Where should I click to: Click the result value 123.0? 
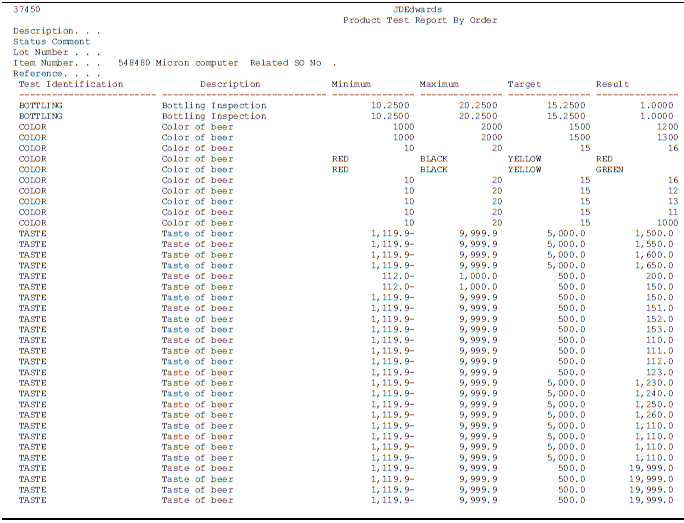660,373
